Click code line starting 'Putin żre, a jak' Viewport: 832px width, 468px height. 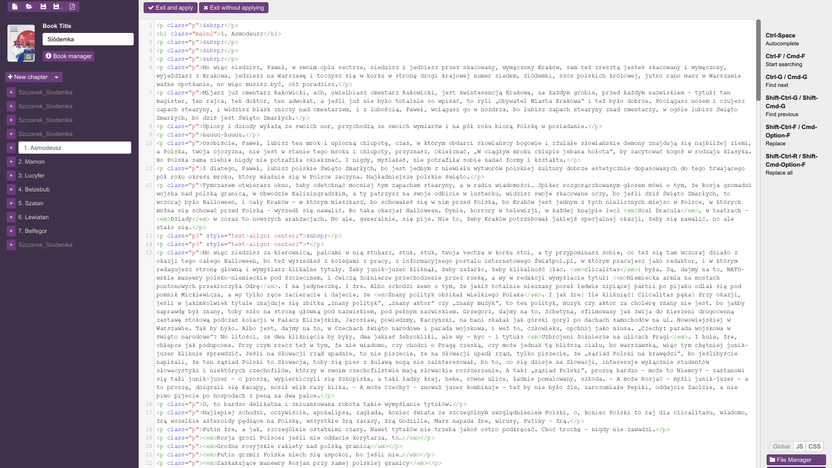413,429
